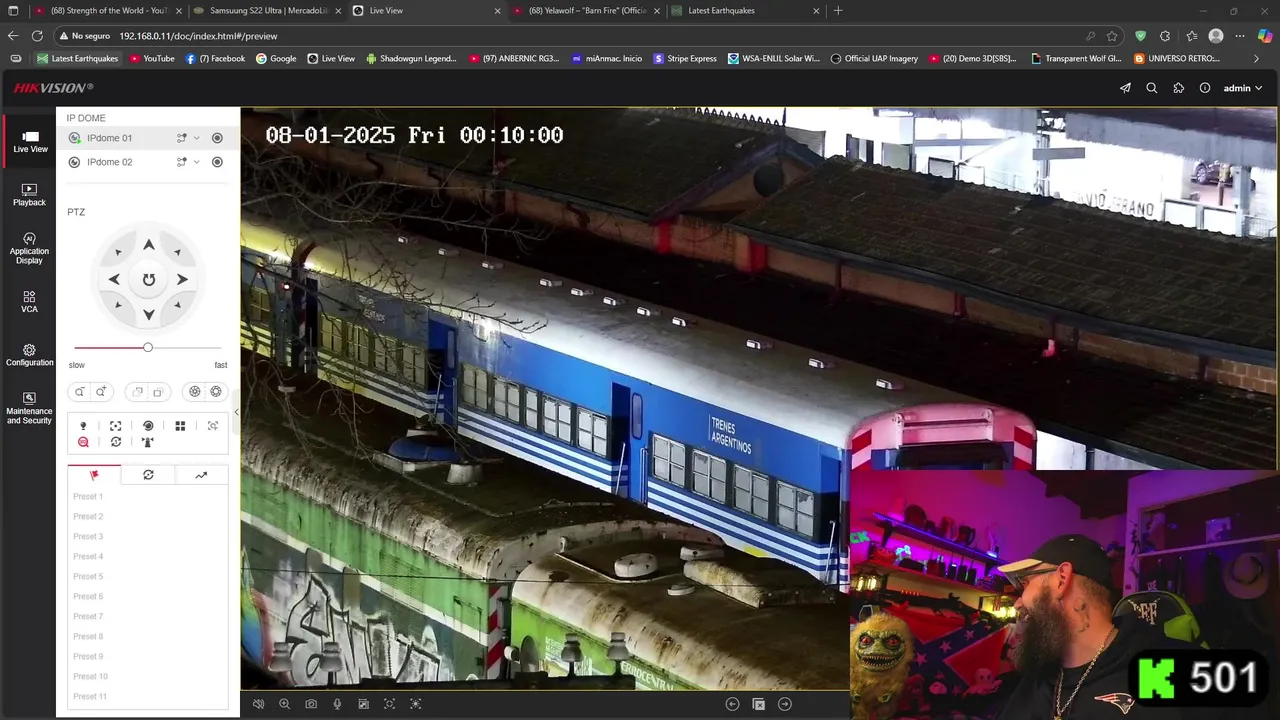Pan camera right with PTZ arrow

point(182,280)
